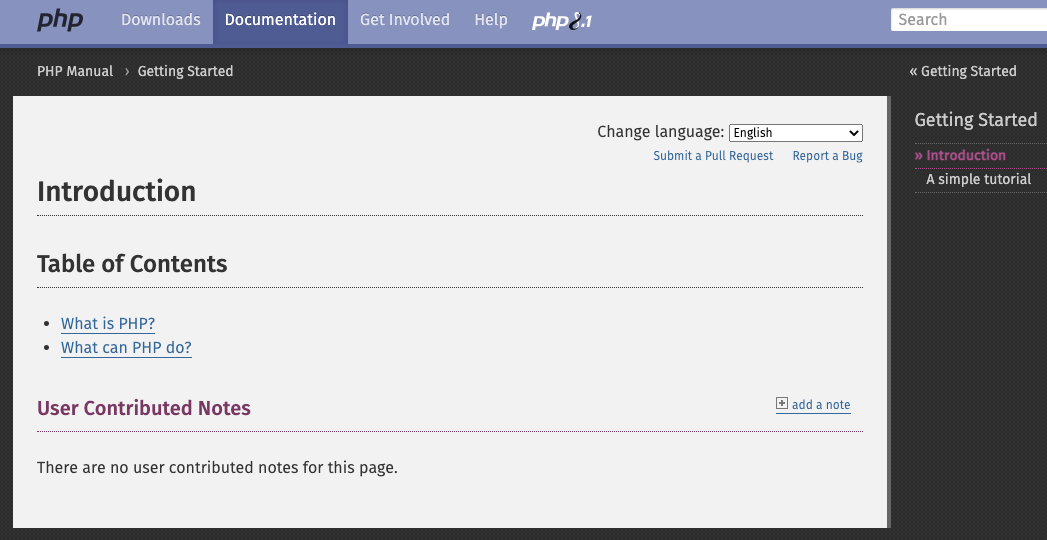Open the What is PHP? link
This screenshot has height=540, width=1047.
pos(108,324)
